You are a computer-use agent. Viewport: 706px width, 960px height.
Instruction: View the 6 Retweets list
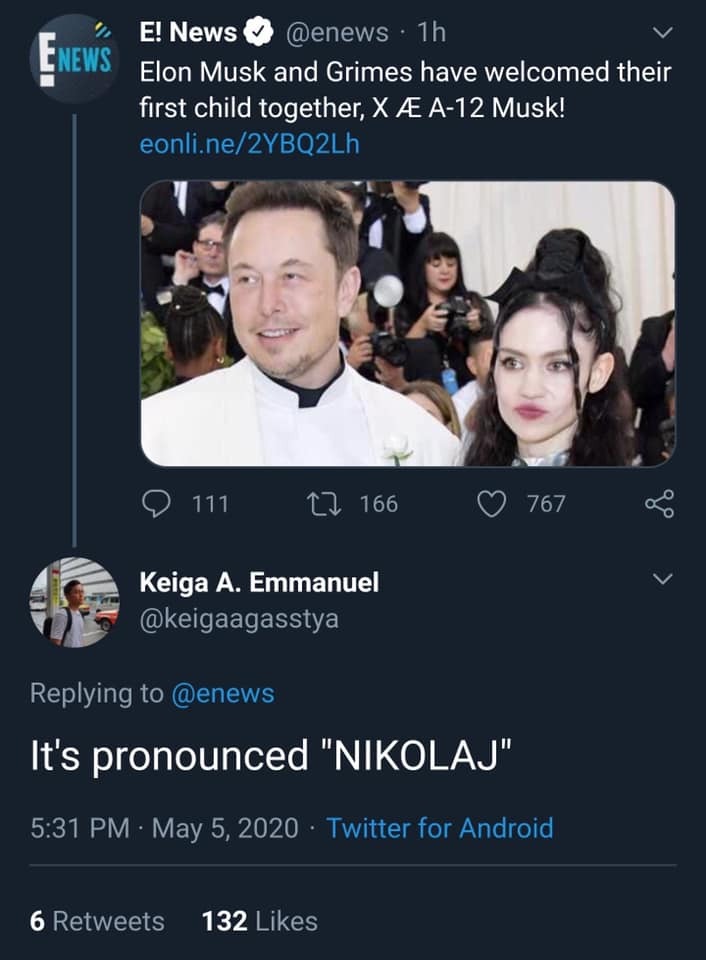[x=97, y=920]
